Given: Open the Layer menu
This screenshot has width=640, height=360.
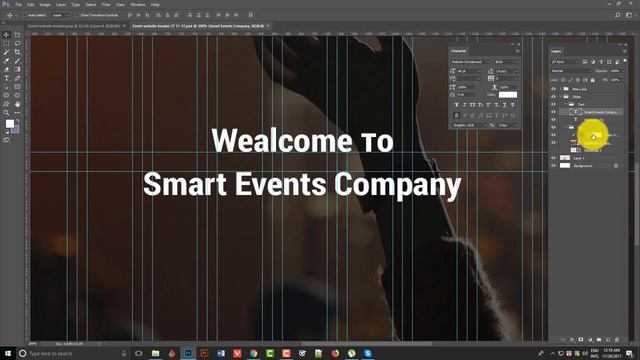Looking at the screenshot, I should coord(61,4).
